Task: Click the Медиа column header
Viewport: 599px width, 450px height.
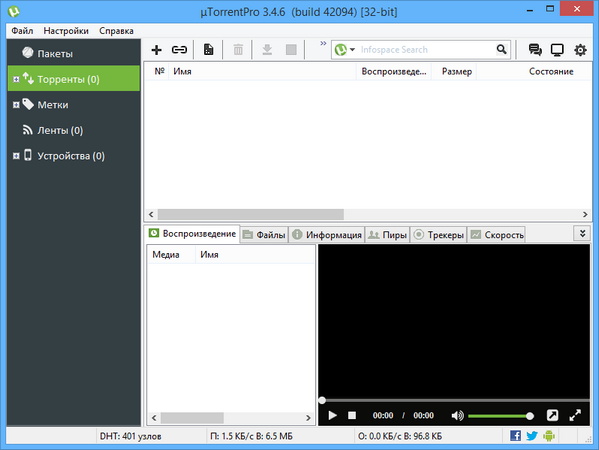Action: (171, 254)
